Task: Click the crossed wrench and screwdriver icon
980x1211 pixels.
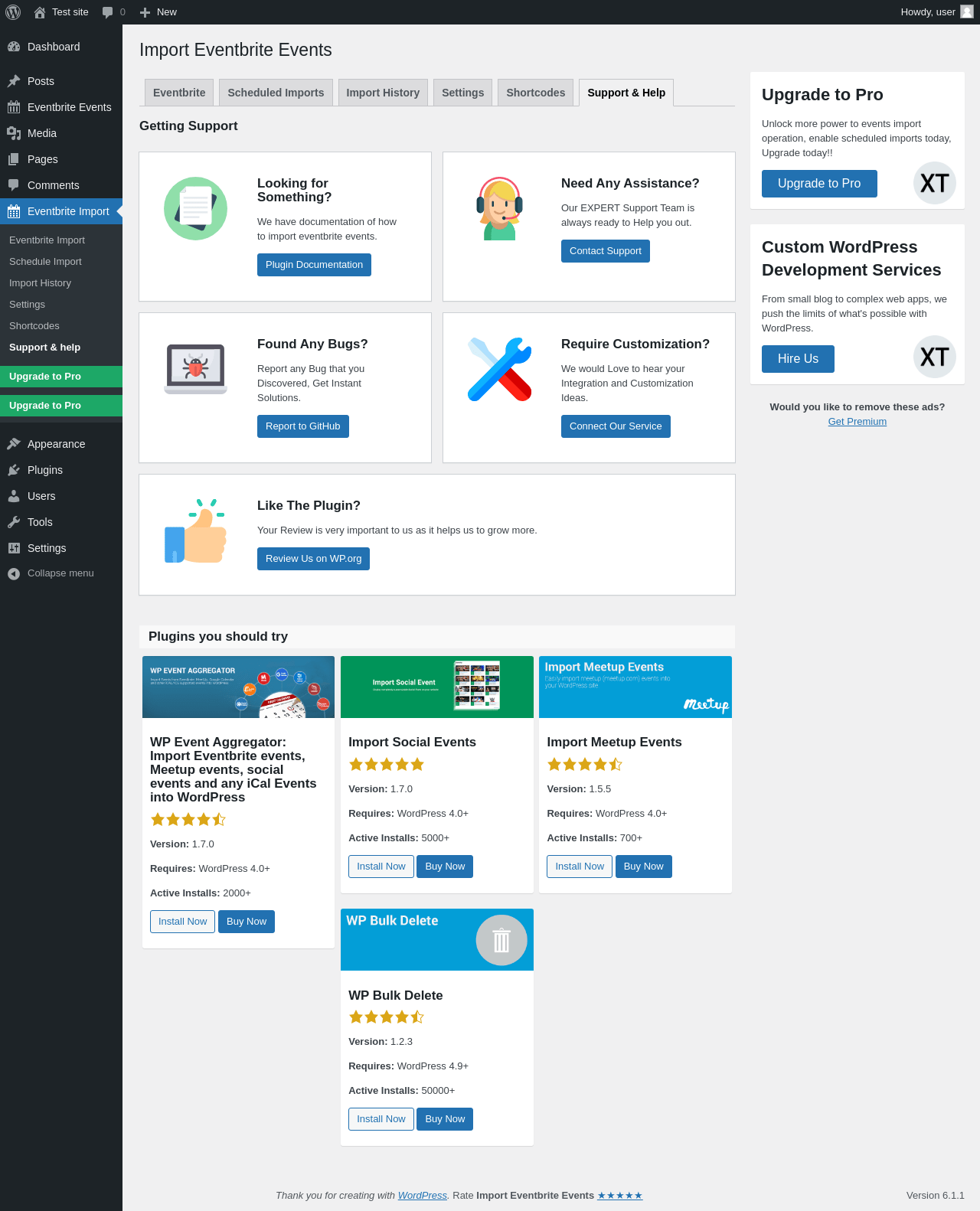Action: (x=500, y=369)
